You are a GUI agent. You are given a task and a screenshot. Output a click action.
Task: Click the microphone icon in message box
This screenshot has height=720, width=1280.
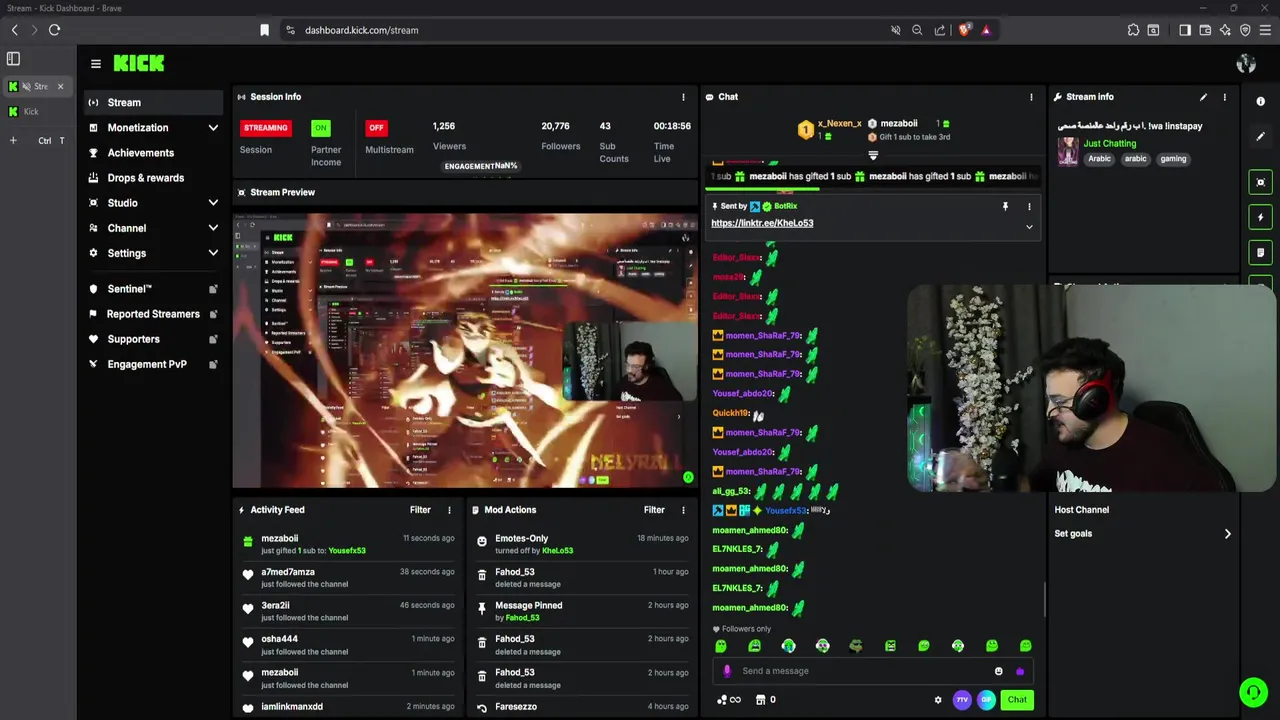pos(727,671)
